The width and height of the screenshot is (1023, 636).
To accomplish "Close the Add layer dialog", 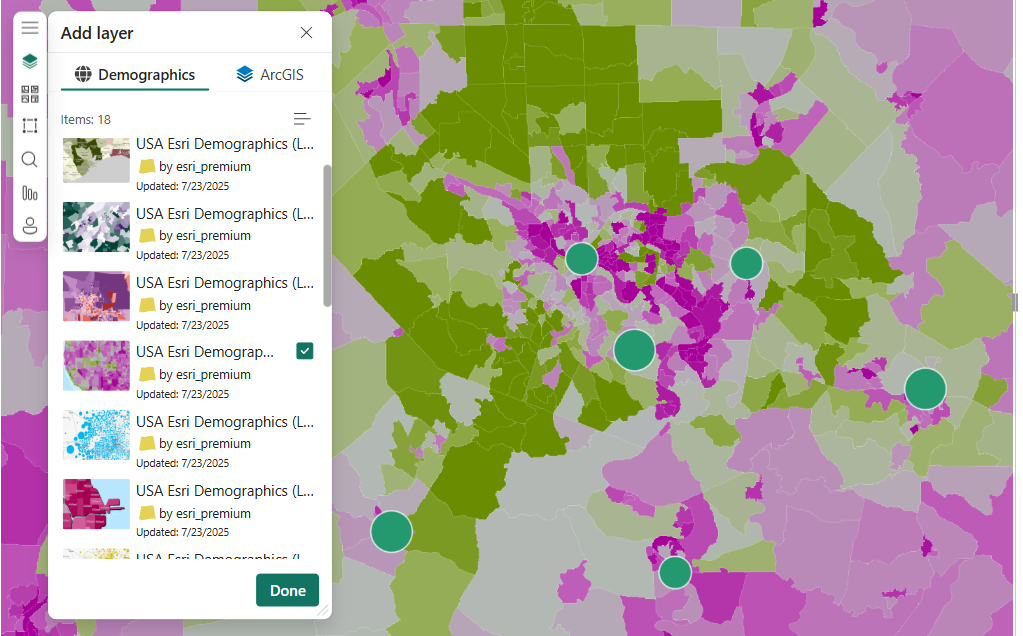I will pyautogui.click(x=306, y=32).
